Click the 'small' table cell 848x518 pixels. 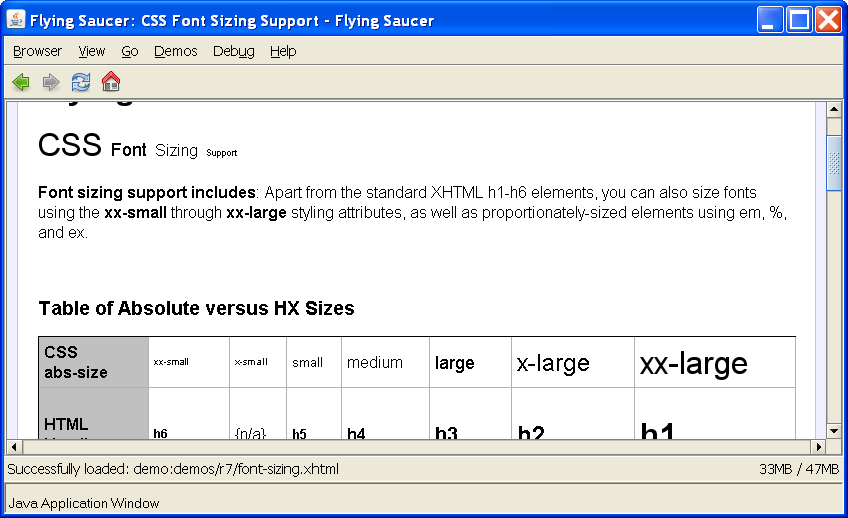[x=314, y=362]
